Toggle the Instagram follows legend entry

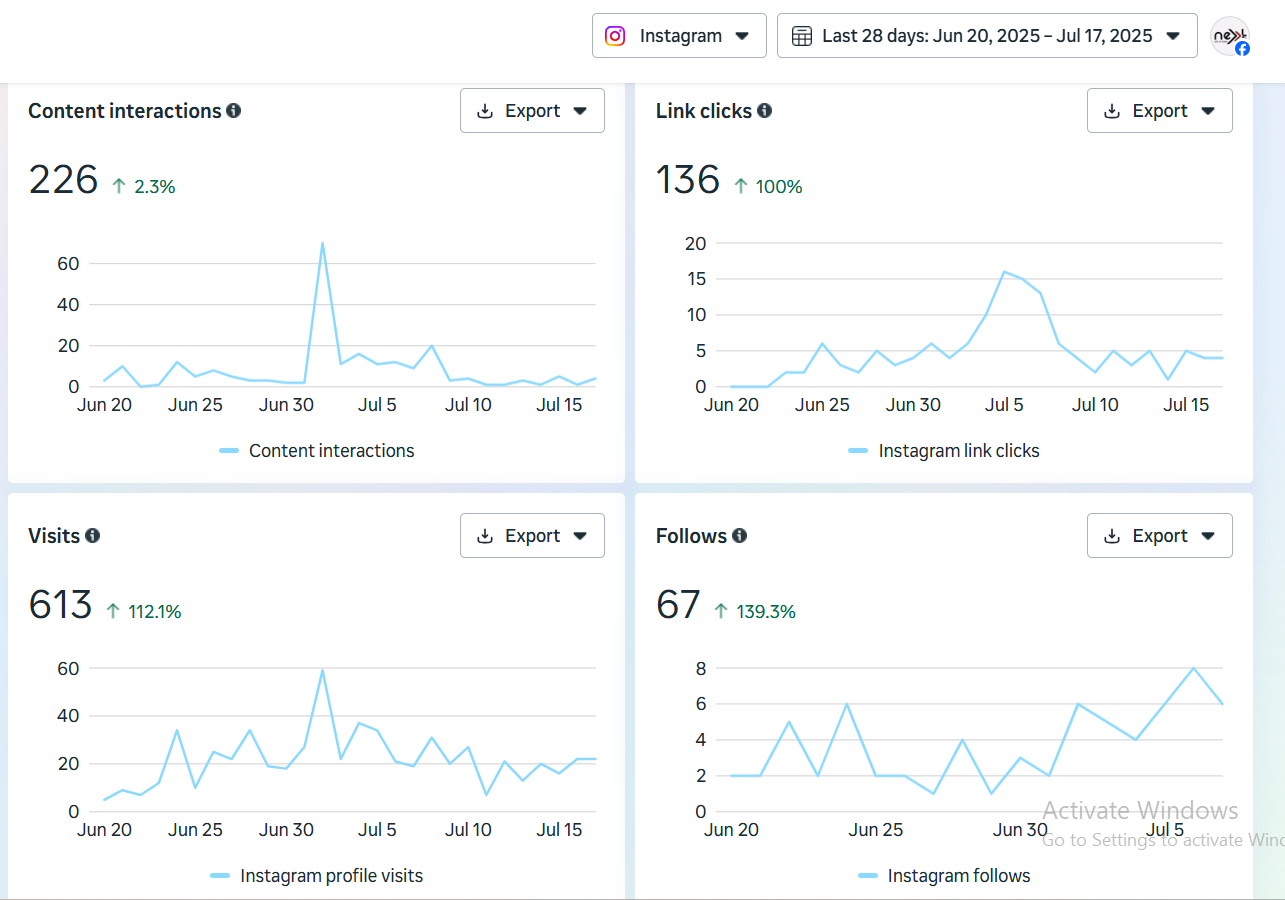point(944,876)
